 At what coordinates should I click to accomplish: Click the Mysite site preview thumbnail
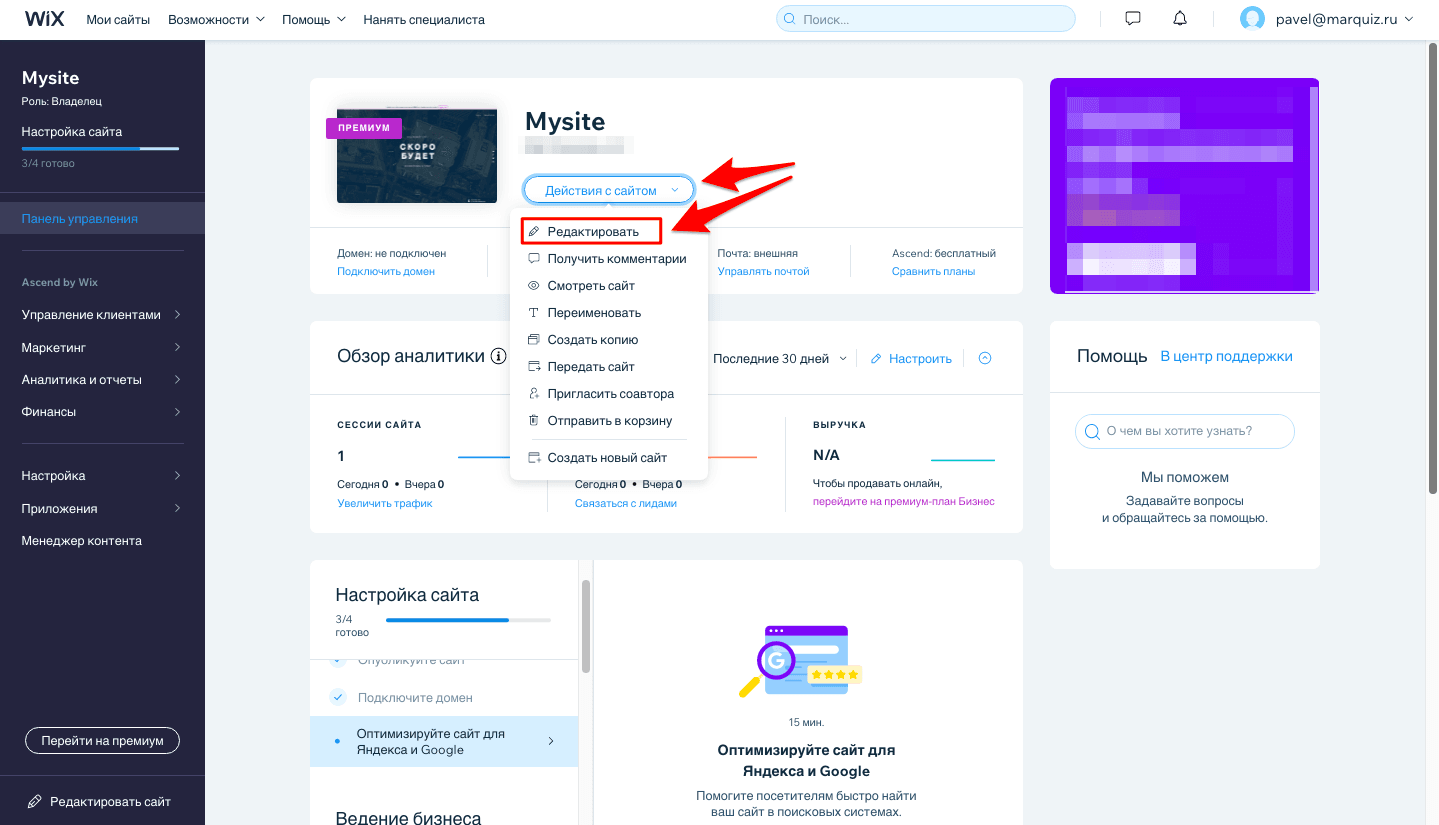(x=417, y=156)
